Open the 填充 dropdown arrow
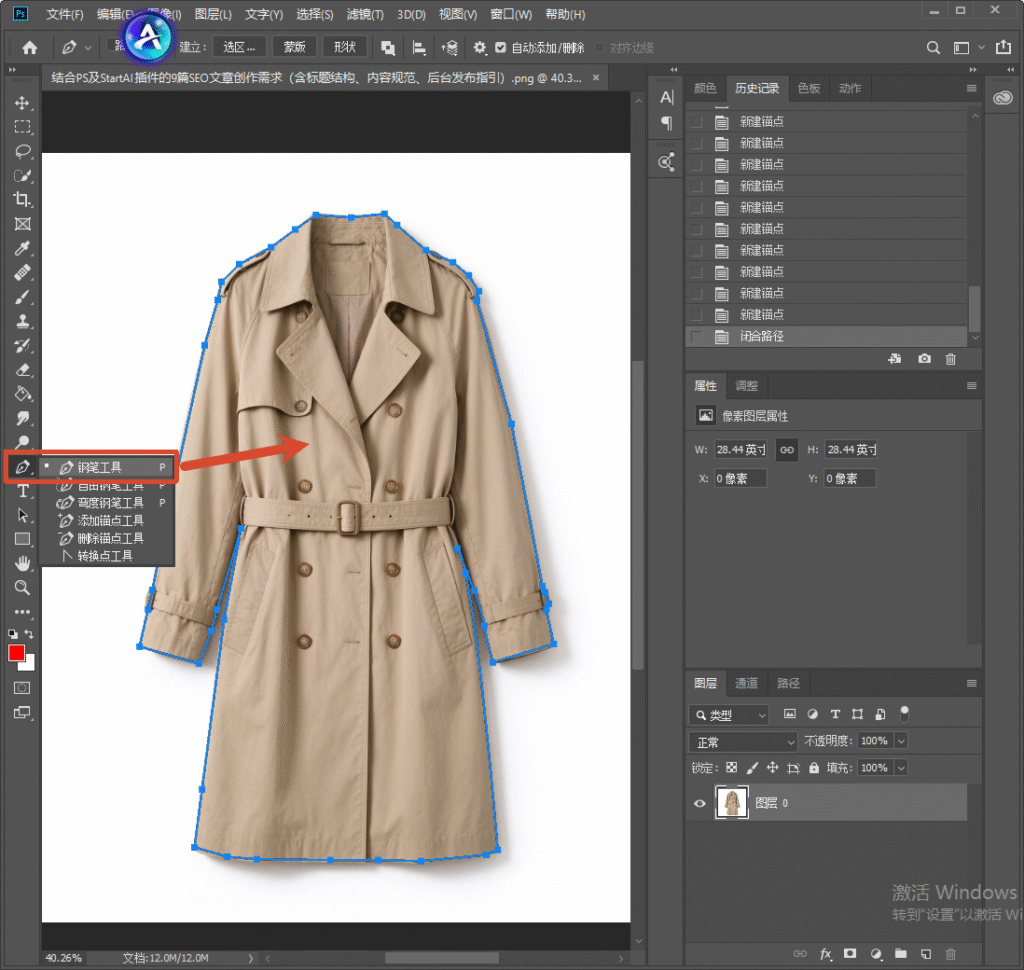Image resolution: width=1024 pixels, height=970 pixels. click(x=901, y=768)
